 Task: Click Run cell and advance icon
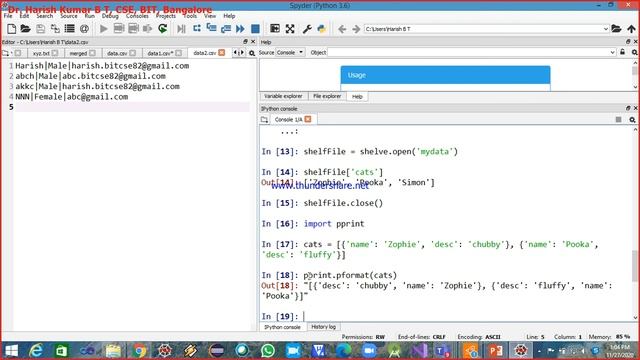coord(133,29)
